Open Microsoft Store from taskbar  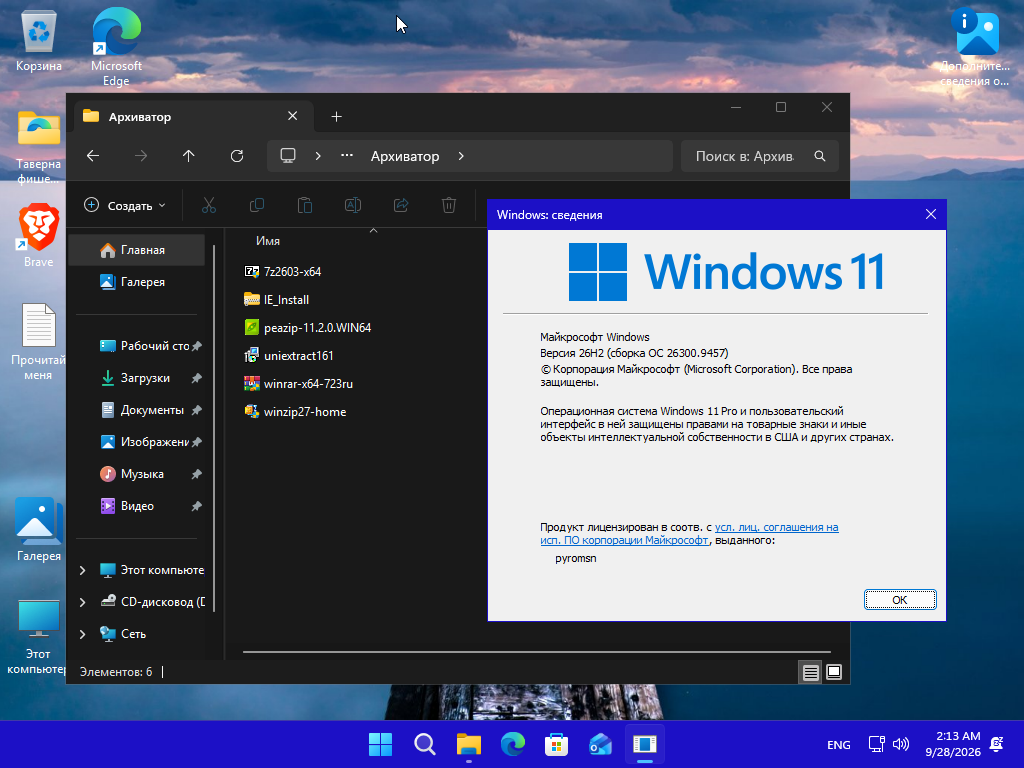point(556,744)
